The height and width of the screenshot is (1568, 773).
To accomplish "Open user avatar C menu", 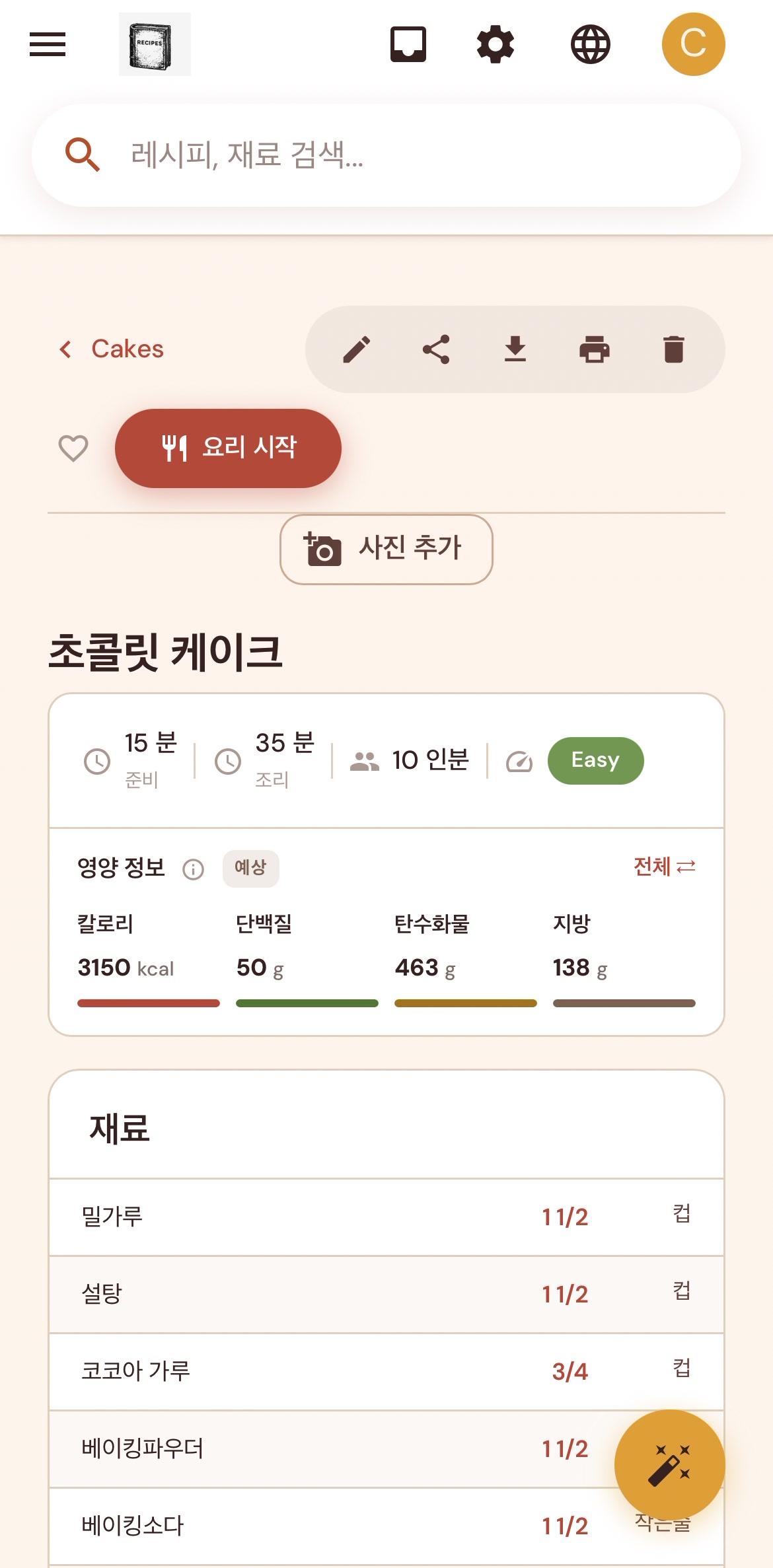I will click(694, 44).
